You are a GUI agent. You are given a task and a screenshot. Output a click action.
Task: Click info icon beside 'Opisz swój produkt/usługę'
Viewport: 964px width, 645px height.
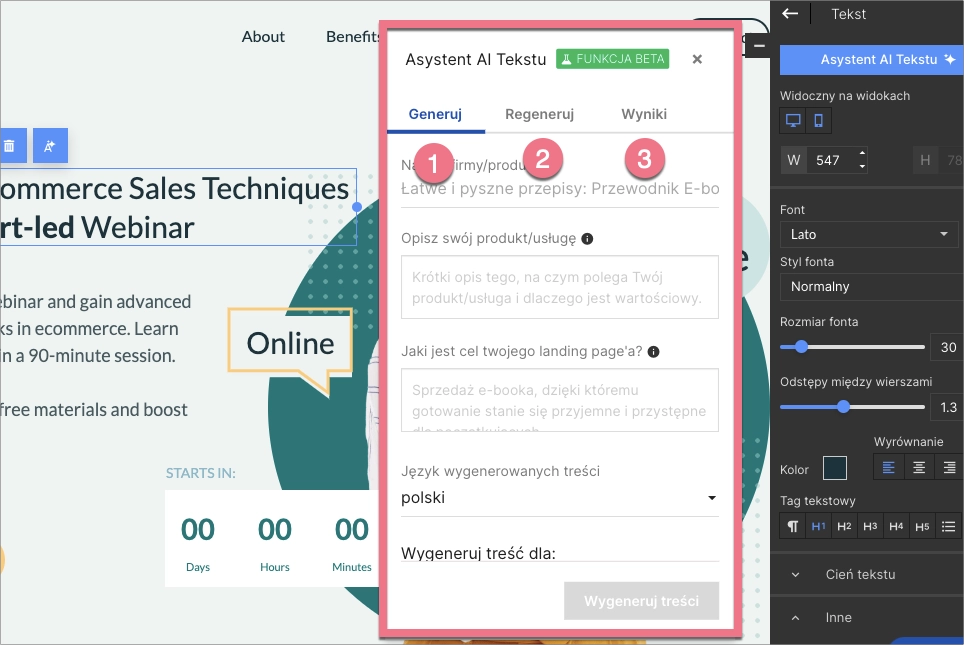[587, 239]
